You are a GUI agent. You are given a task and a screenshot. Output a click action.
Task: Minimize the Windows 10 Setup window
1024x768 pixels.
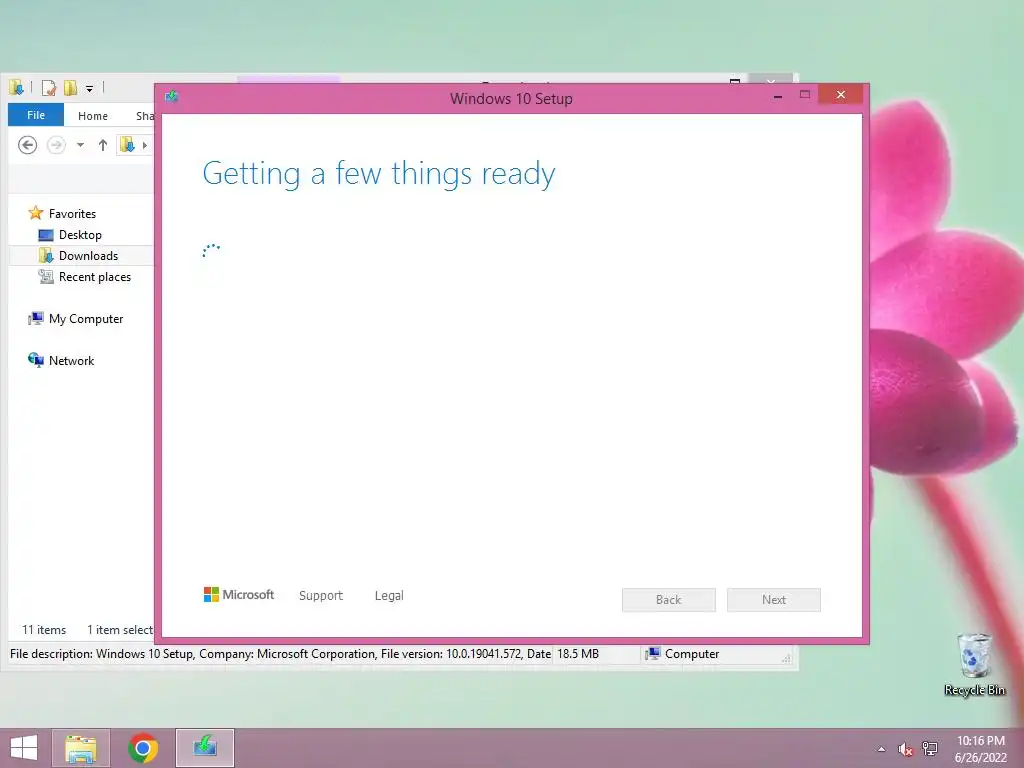tap(778, 96)
